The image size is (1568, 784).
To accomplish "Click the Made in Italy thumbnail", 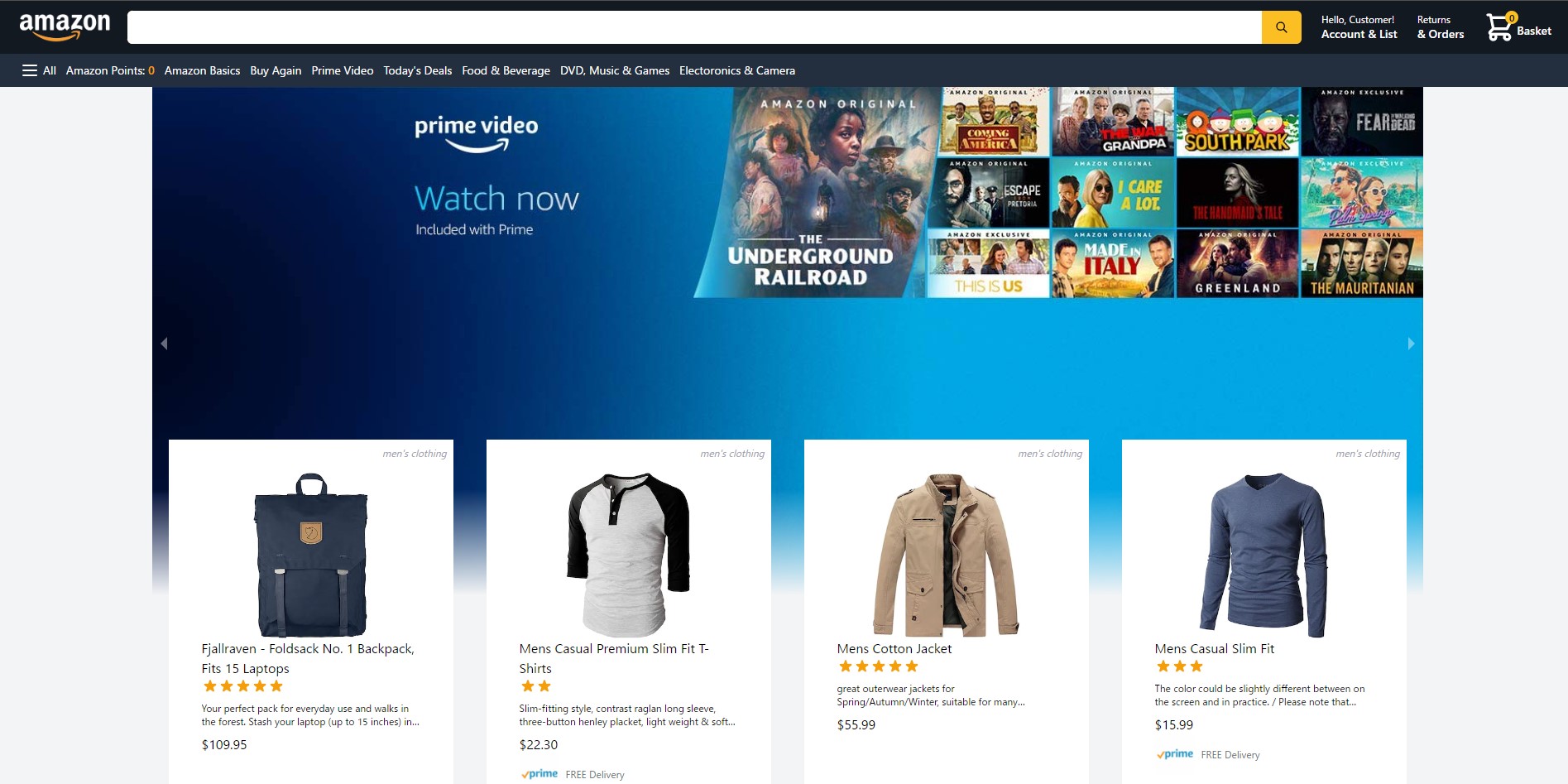I will pos(1113,264).
